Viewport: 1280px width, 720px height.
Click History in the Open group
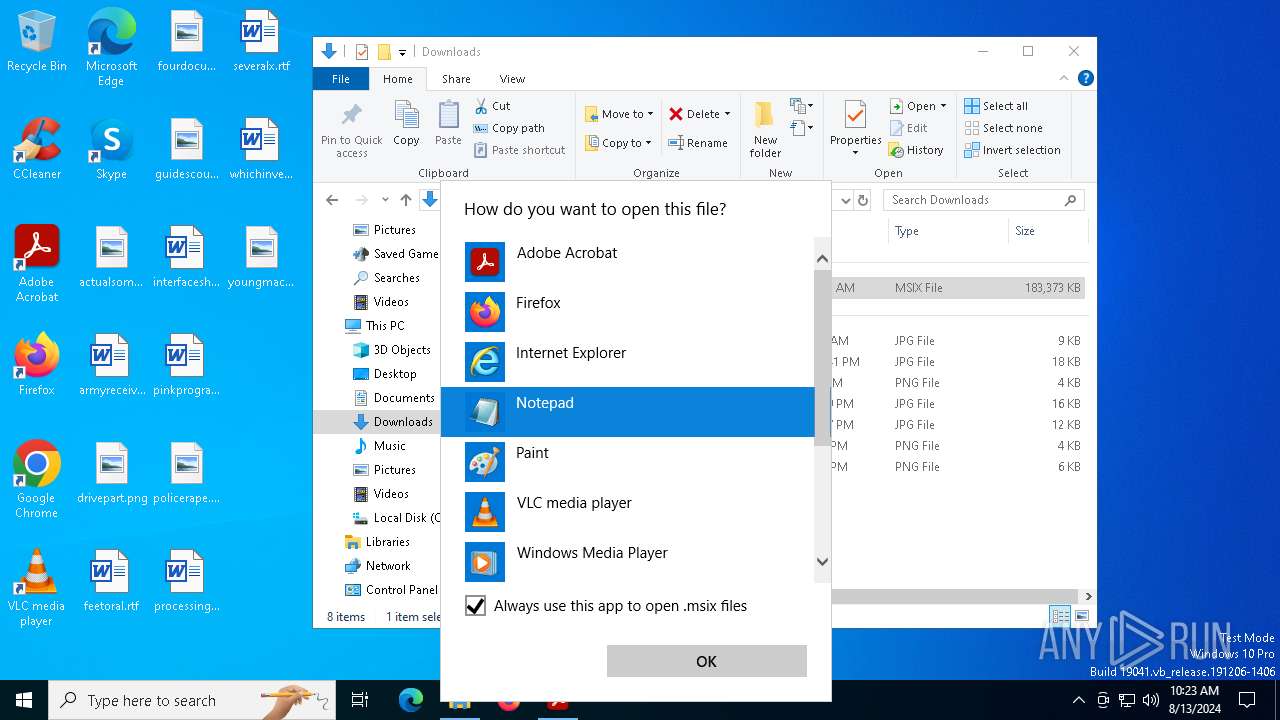pos(916,150)
